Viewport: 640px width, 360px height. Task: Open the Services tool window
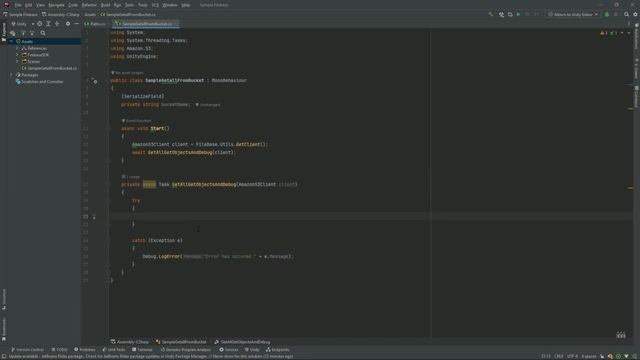pos(229,350)
